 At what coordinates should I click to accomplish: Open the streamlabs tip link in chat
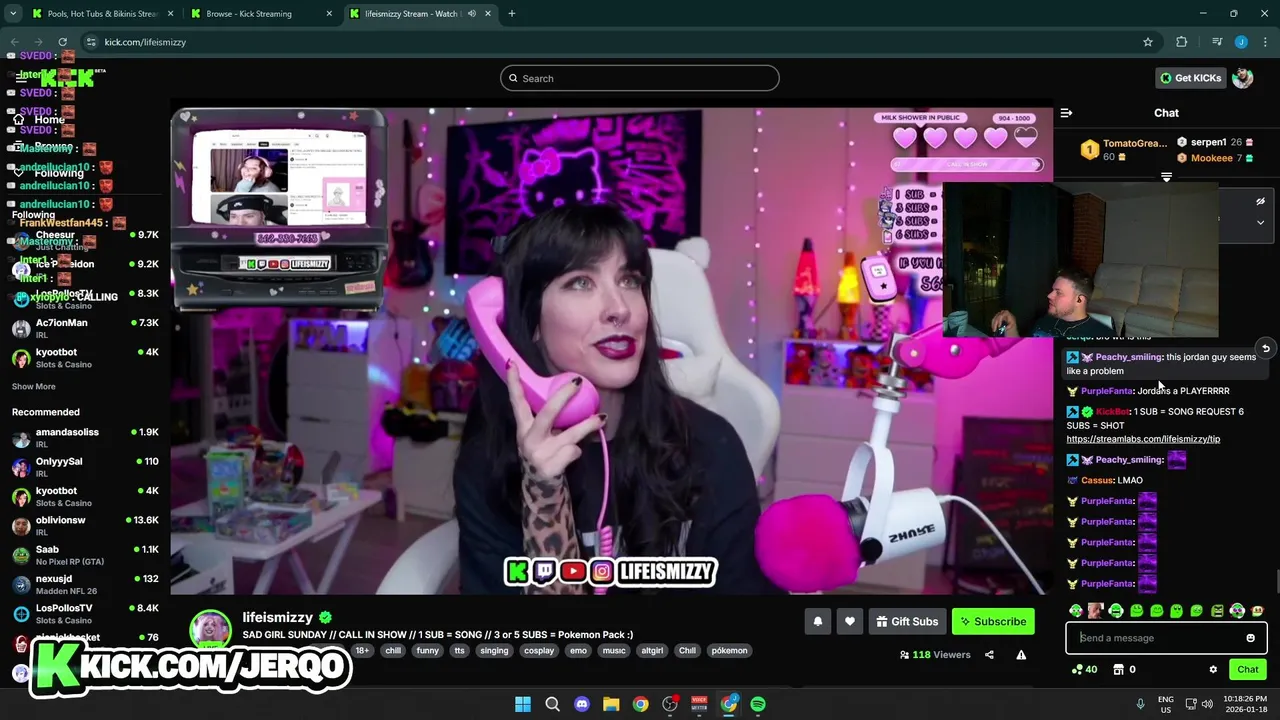(1143, 439)
